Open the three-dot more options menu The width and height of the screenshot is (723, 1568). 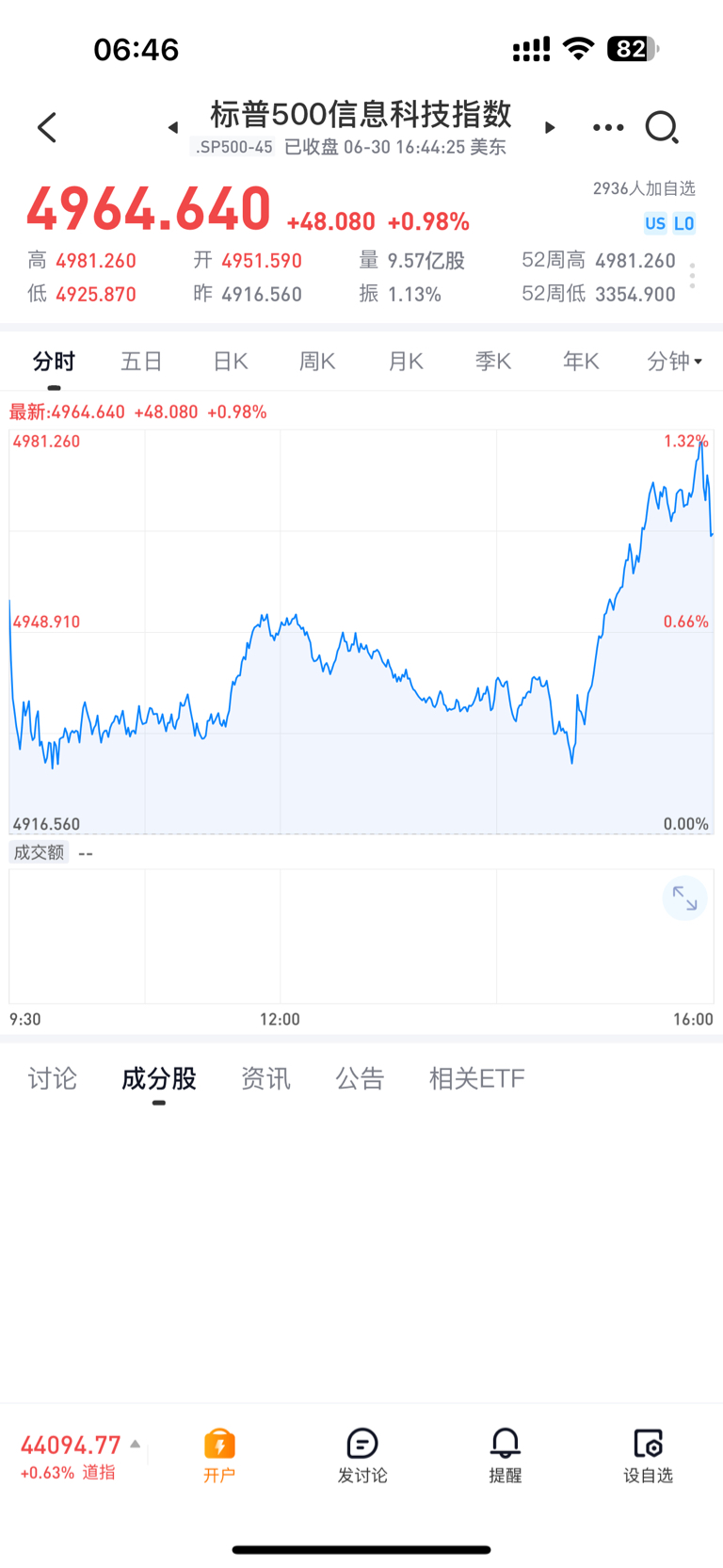pos(608,127)
